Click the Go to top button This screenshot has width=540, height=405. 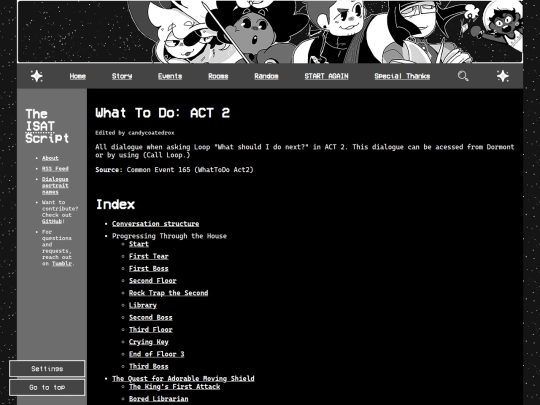[x=47, y=387]
